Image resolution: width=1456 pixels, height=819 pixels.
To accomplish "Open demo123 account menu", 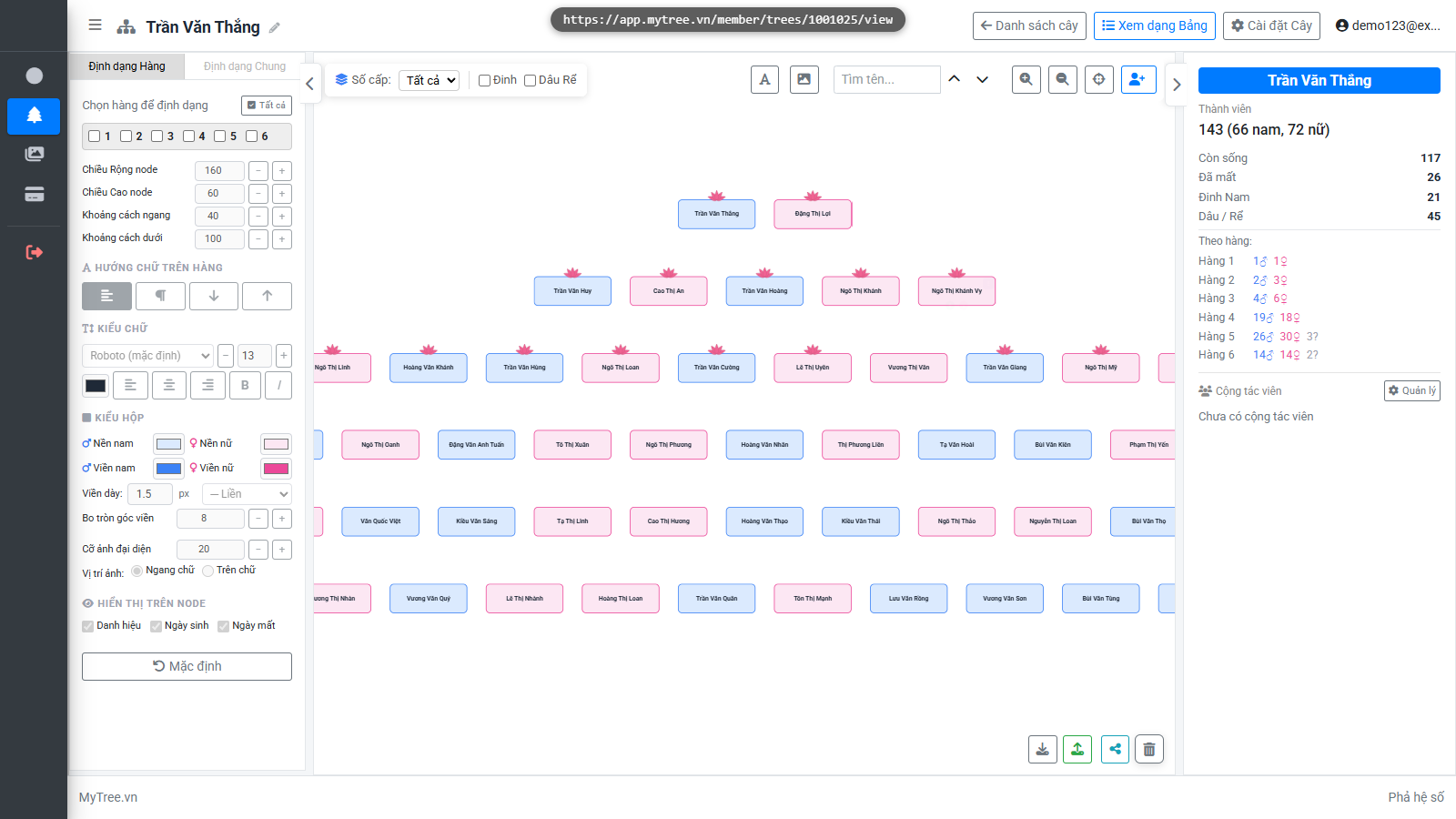I will click(x=1388, y=25).
